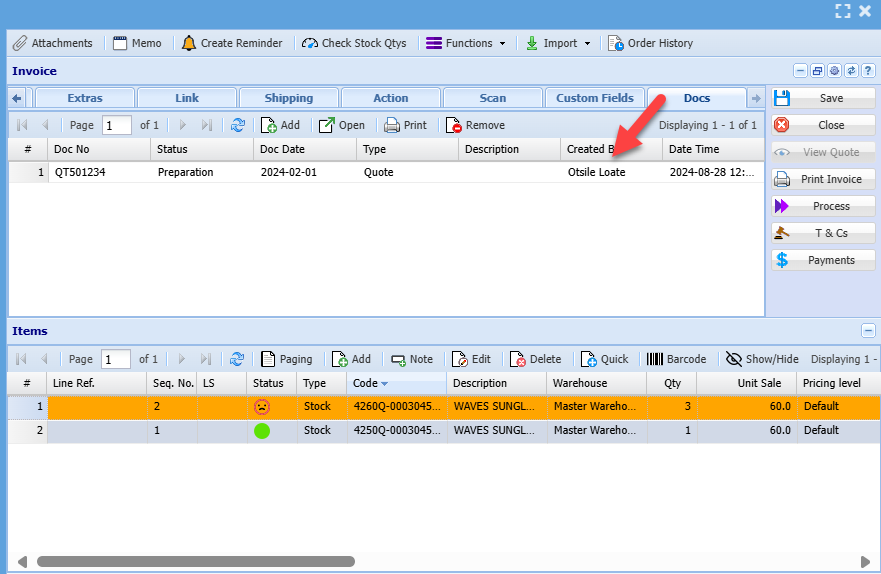Switch to the Custom Fields tab

coord(594,98)
